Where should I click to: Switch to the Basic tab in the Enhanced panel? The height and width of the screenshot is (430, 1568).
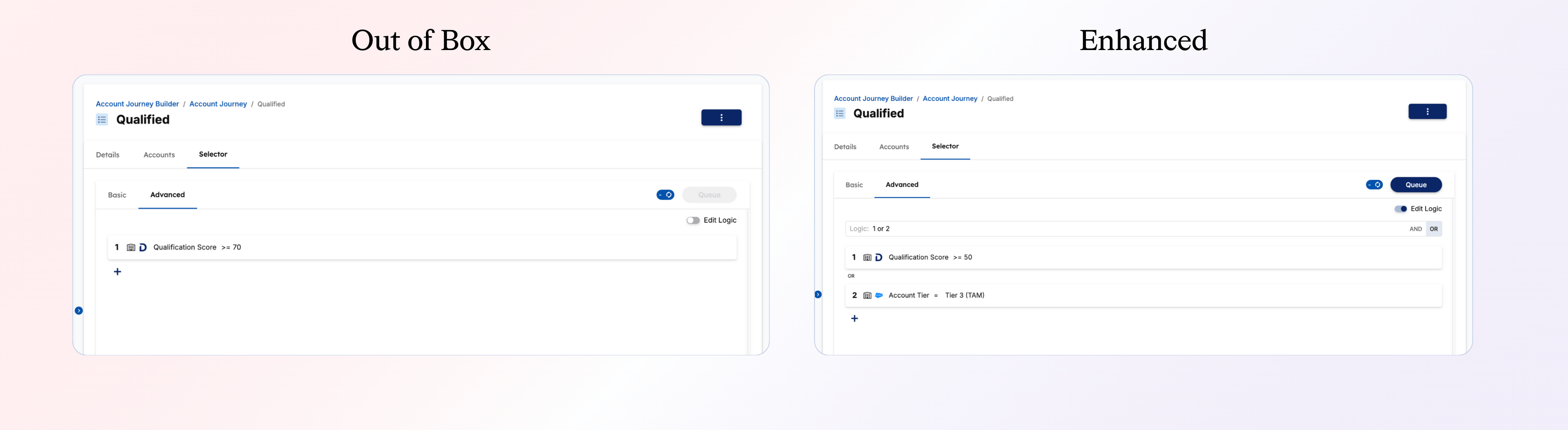853,185
